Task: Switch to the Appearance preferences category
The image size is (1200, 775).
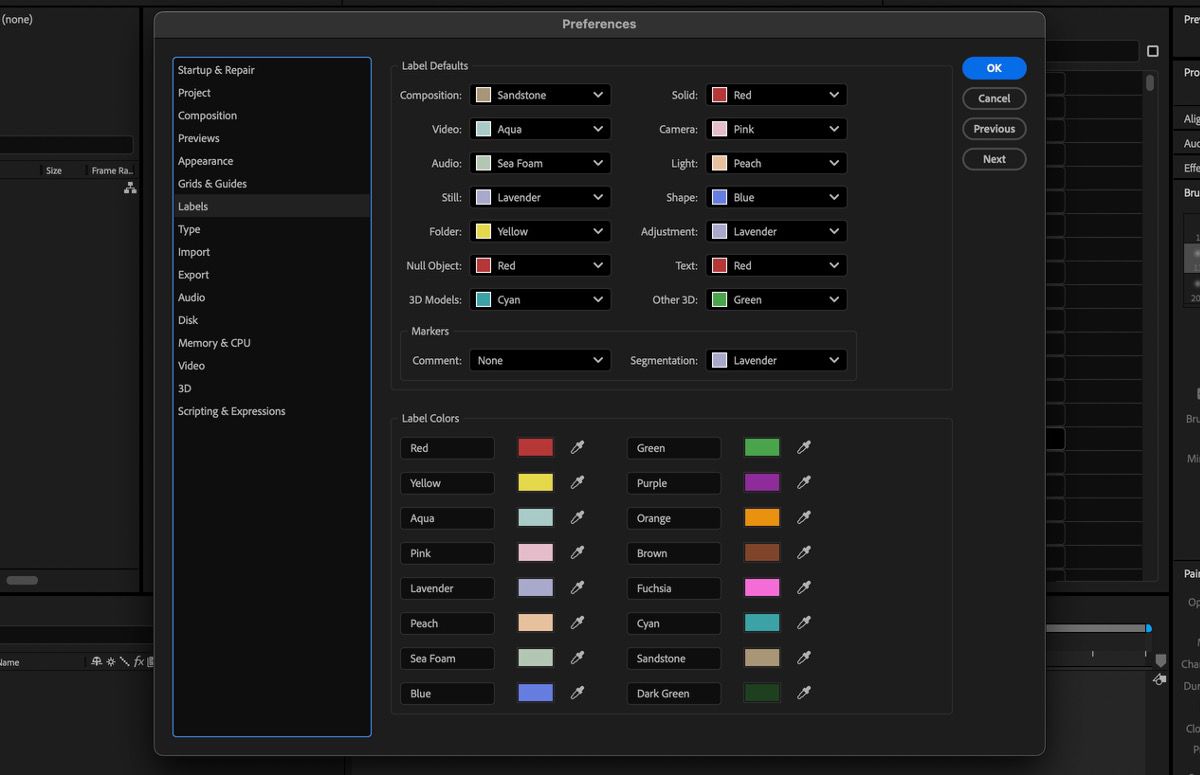Action: click(x=206, y=160)
